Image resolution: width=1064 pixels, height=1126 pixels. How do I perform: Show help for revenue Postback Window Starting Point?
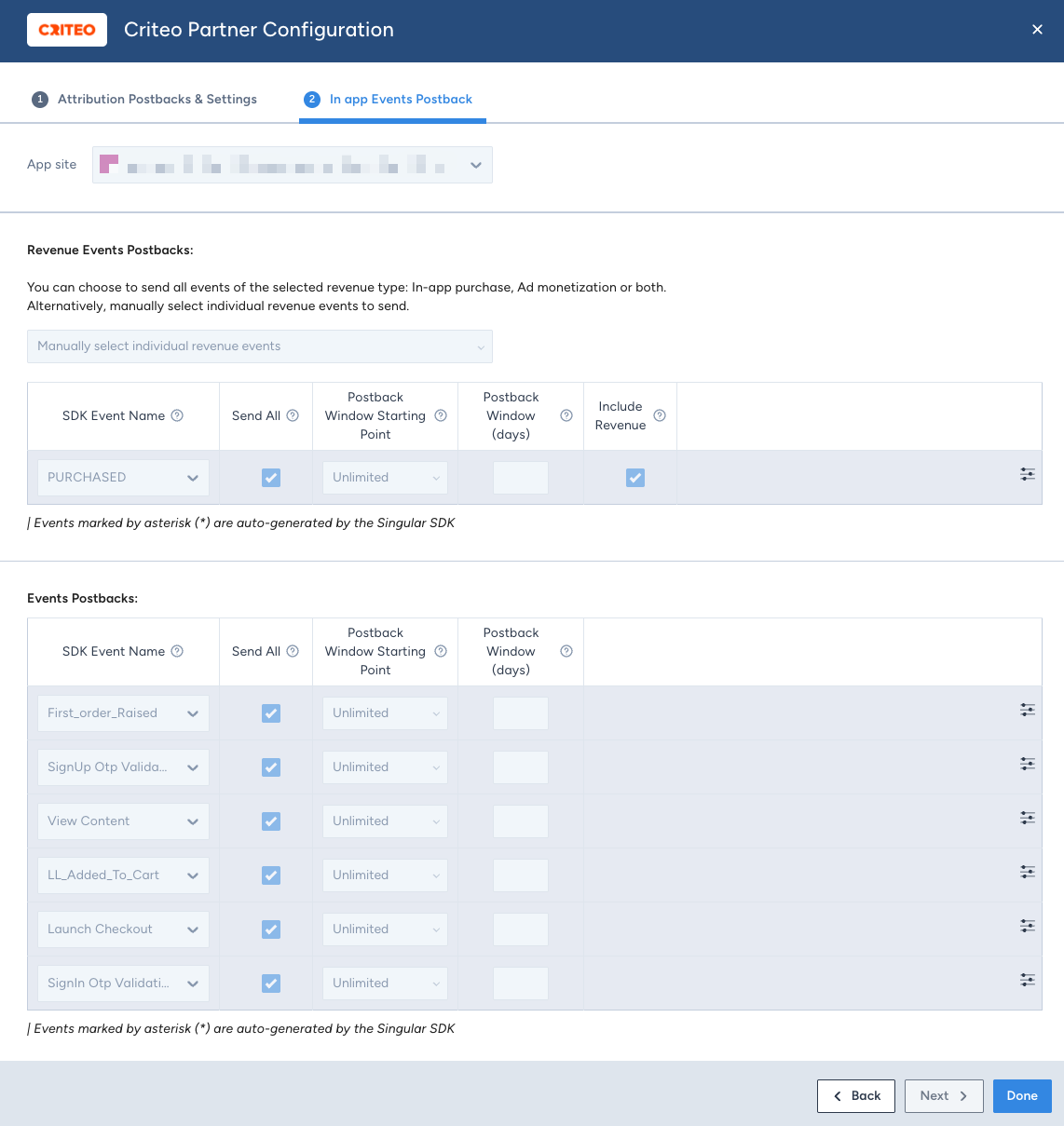pos(441,415)
